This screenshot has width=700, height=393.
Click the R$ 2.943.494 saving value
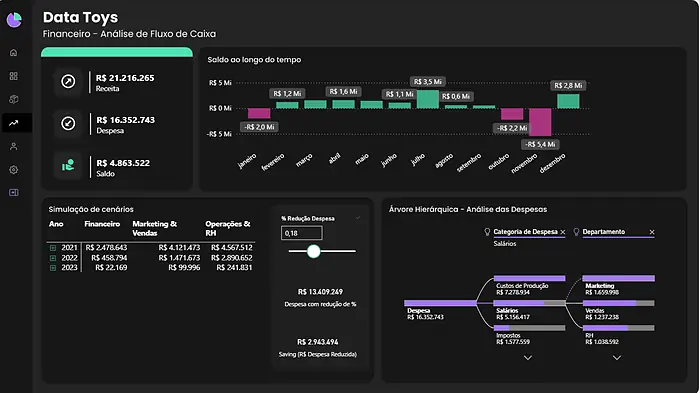coord(317,342)
